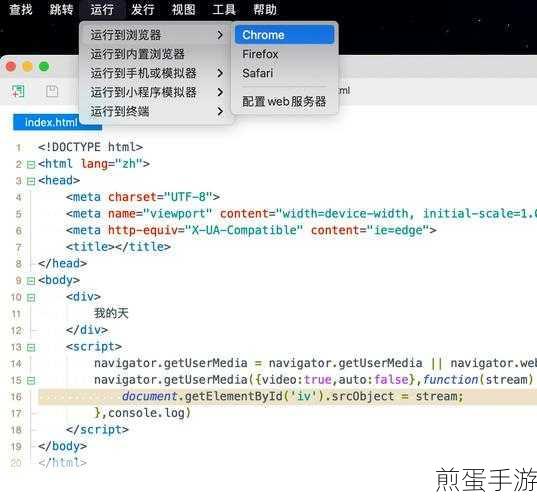Click the </script> closing tag
The height and width of the screenshot is (500, 537).
click(97, 429)
